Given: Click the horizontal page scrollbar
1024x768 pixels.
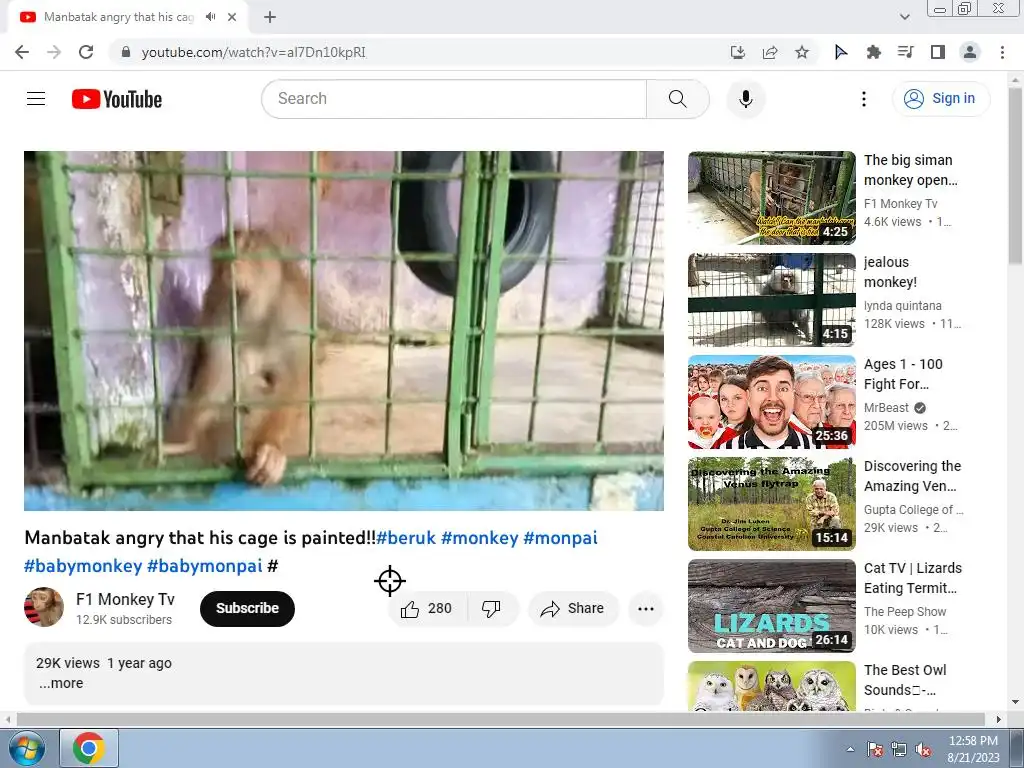Looking at the screenshot, I should click(x=500, y=719).
